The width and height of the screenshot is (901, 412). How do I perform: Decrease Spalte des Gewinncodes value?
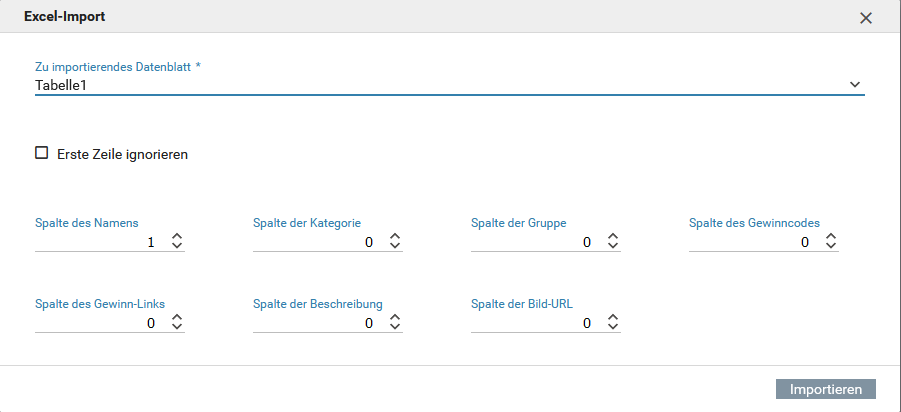(831, 246)
